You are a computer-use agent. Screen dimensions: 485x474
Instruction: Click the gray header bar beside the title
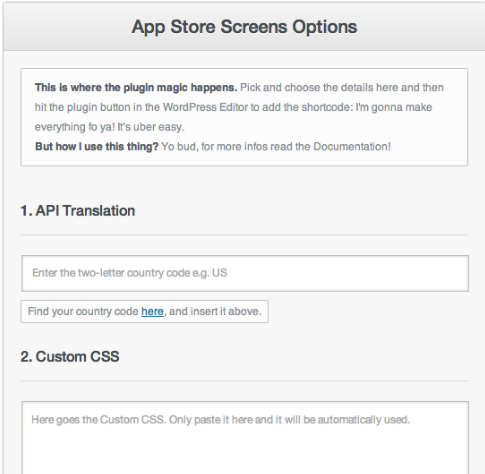click(x=420, y=27)
